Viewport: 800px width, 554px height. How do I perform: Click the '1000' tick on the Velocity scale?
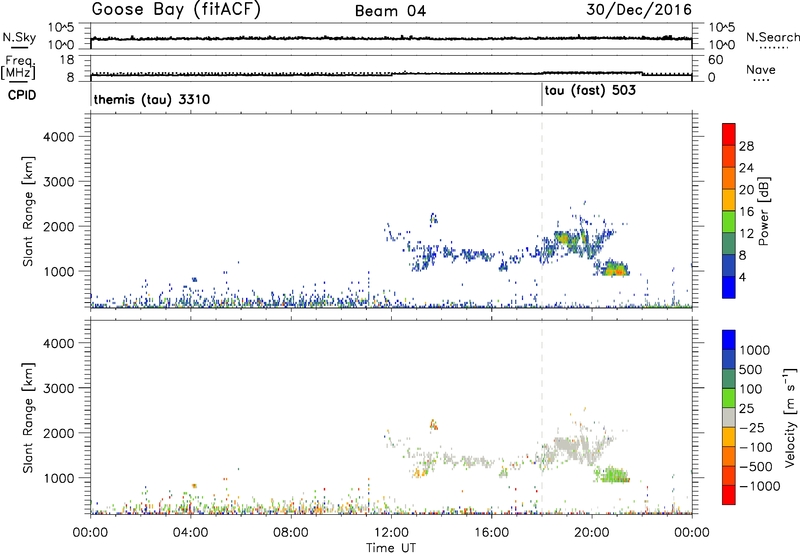coord(755,350)
